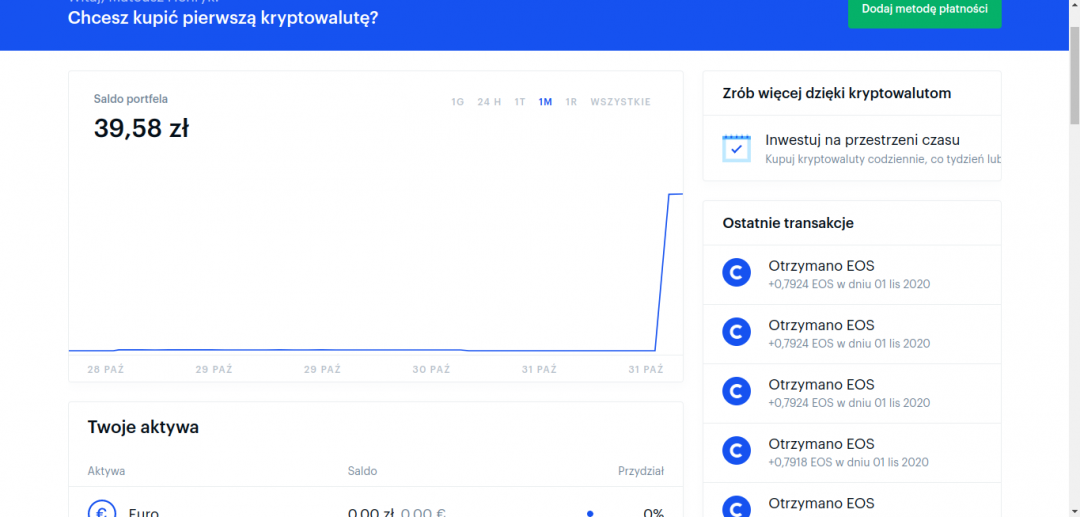This screenshot has width=1080, height=517.
Task: Click the blue allocation dot in the Euro row
Action: [590, 513]
